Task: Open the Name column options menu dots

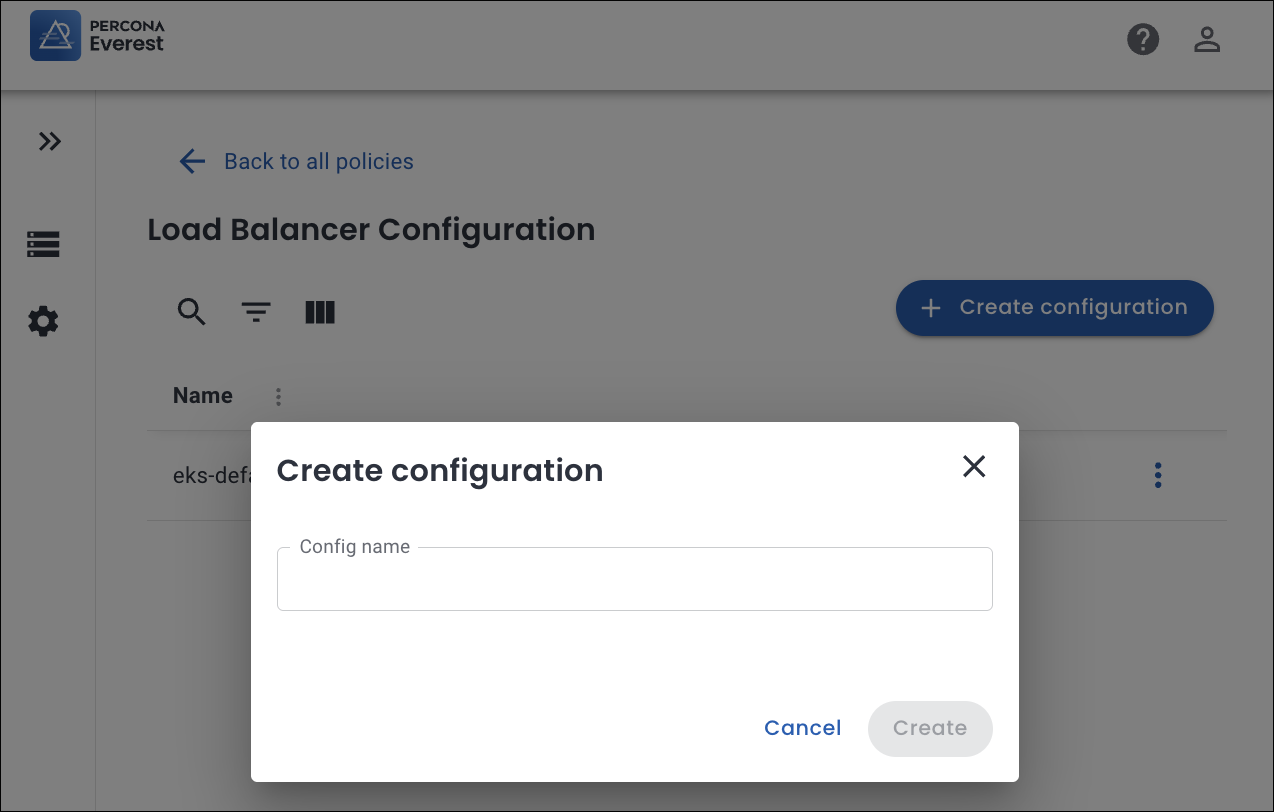Action: [278, 397]
